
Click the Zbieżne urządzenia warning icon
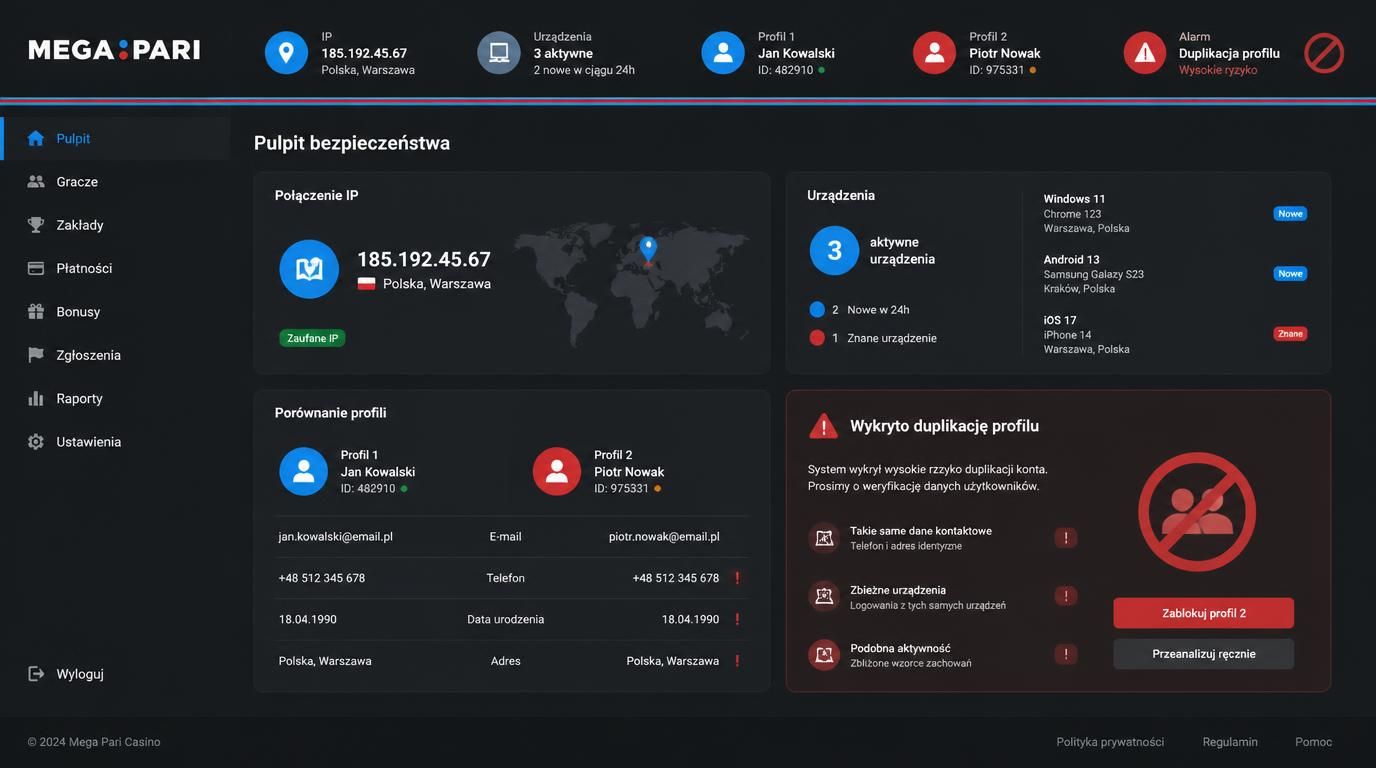click(1066, 596)
